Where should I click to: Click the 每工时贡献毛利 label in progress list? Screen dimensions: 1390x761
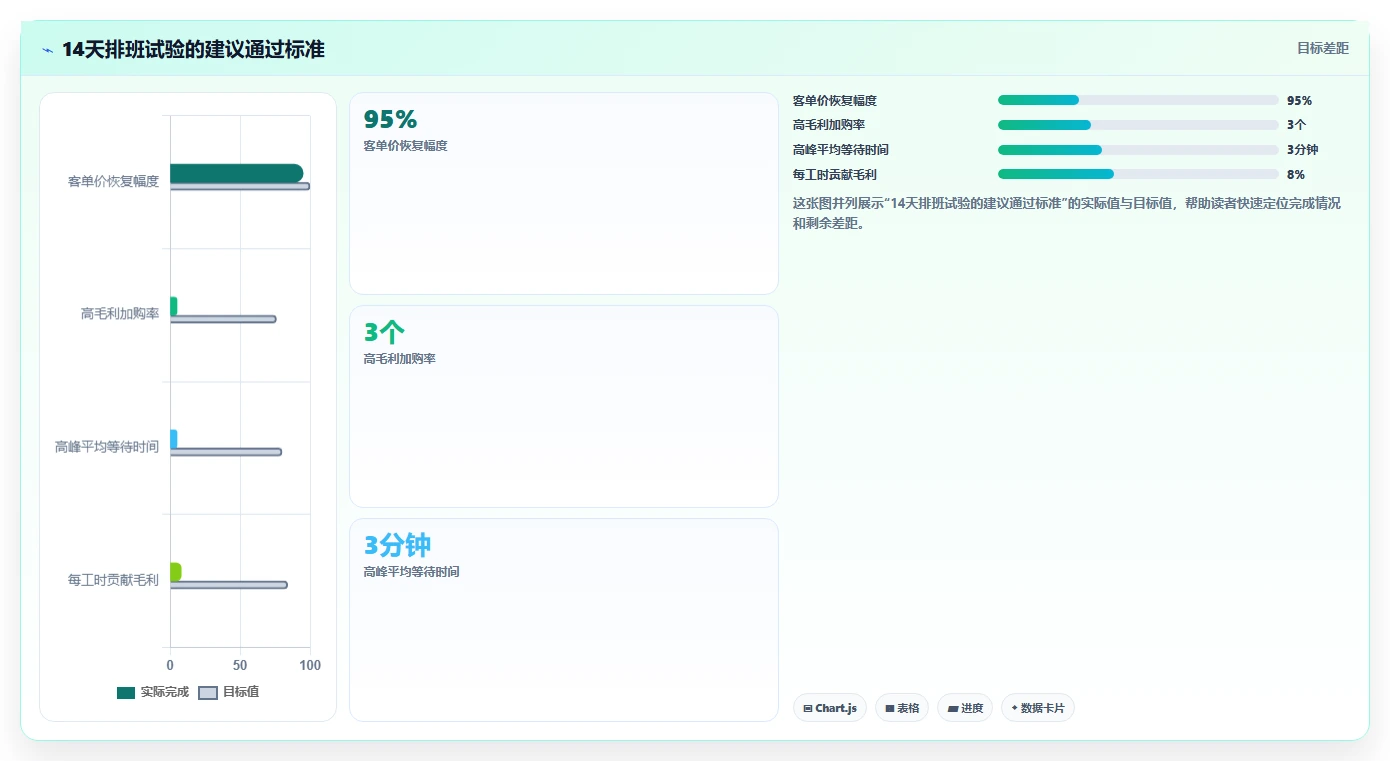(835, 175)
